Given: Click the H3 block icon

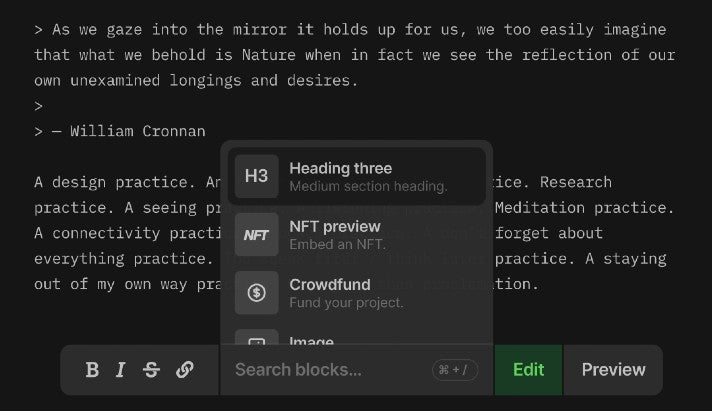Looking at the screenshot, I should click(257, 176).
